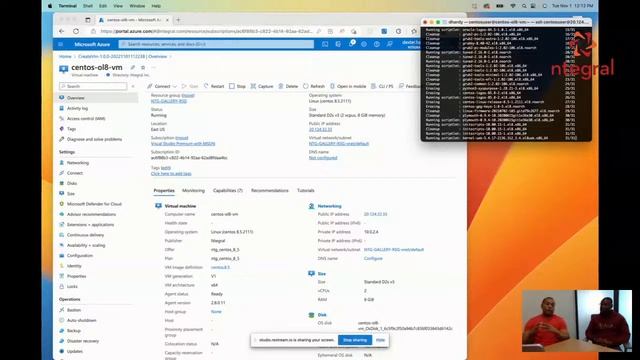Viewport: 640px width, 360px height.
Task: Click the Stop sharing button
Action: point(355,340)
